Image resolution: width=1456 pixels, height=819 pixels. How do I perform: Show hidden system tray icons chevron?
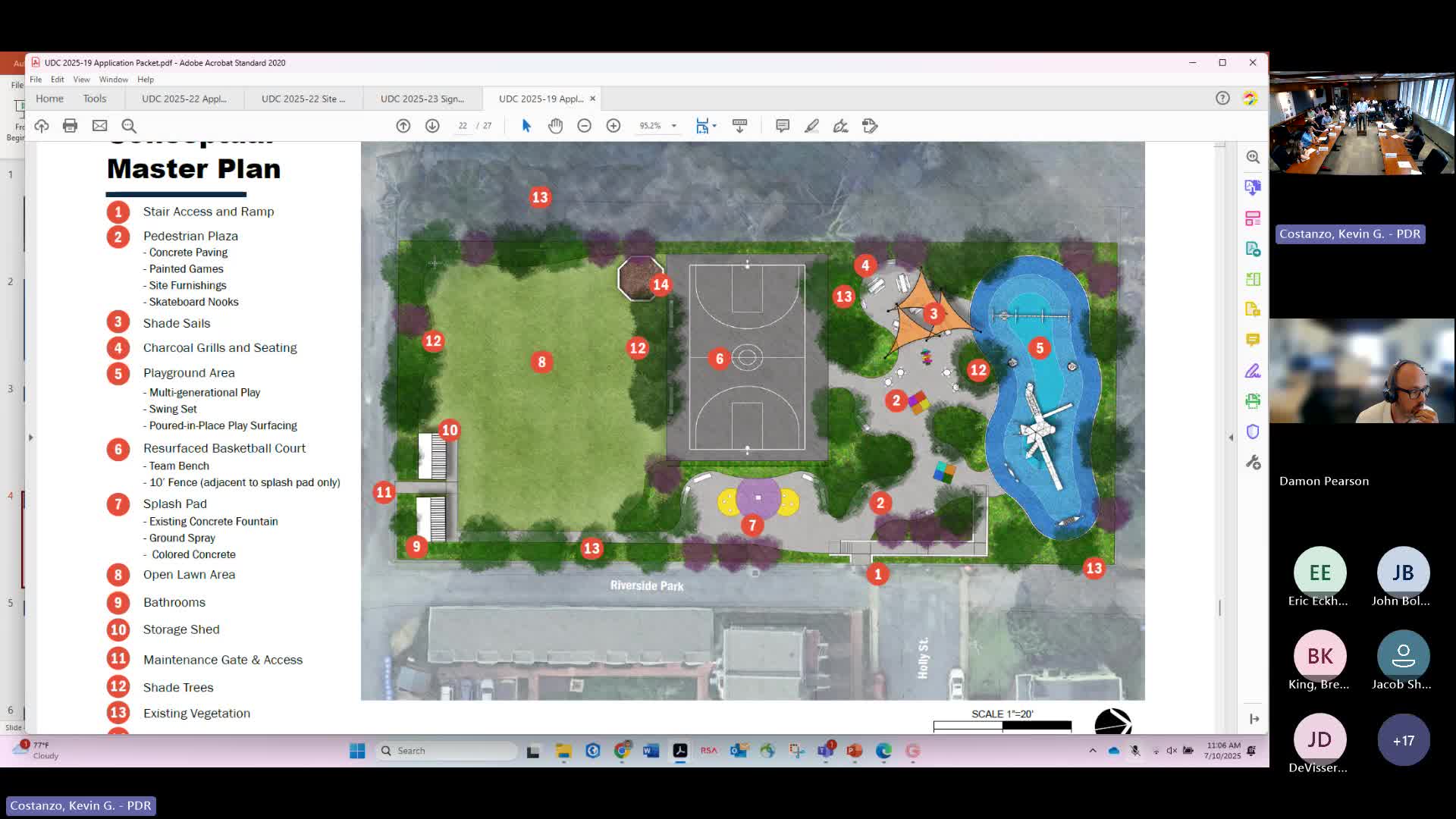pos(1093,751)
